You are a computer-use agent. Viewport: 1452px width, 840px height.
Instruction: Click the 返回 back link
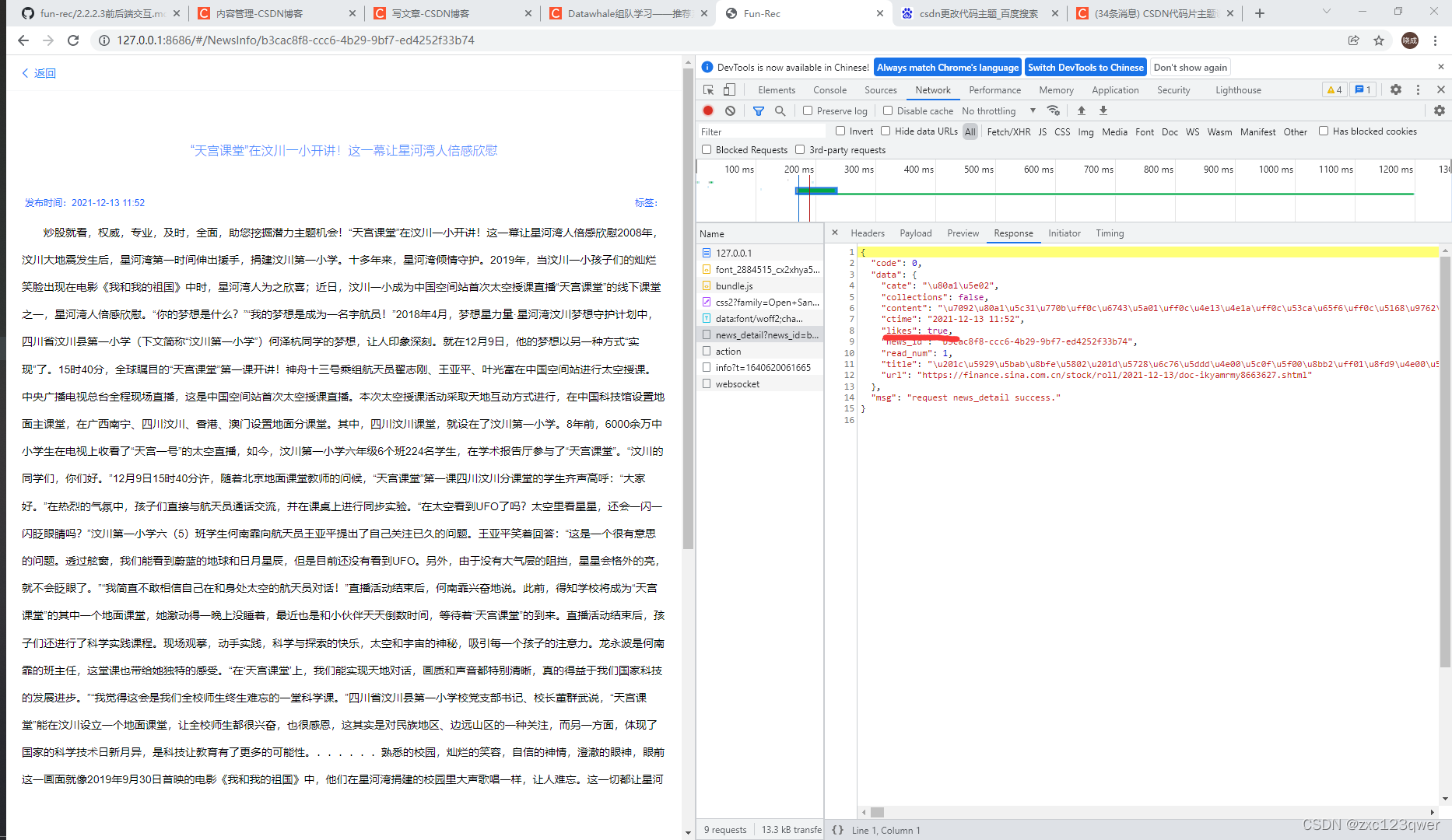point(39,73)
